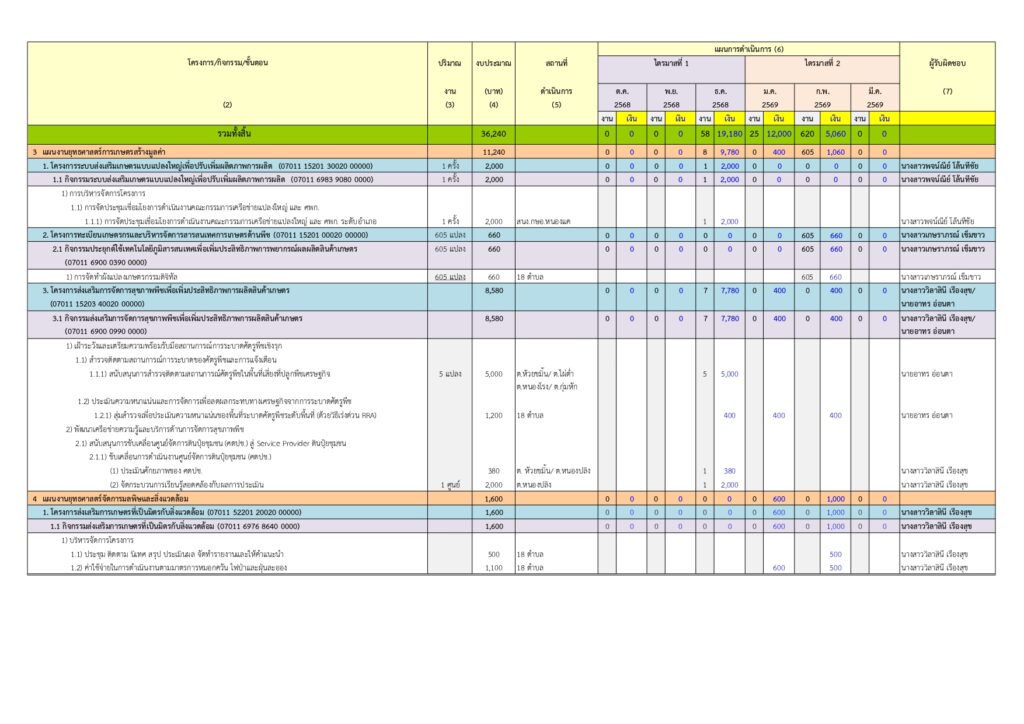Click the 8,580 budget cell of project 3
Viewport: 1024px width, 724px height.
[493, 291]
